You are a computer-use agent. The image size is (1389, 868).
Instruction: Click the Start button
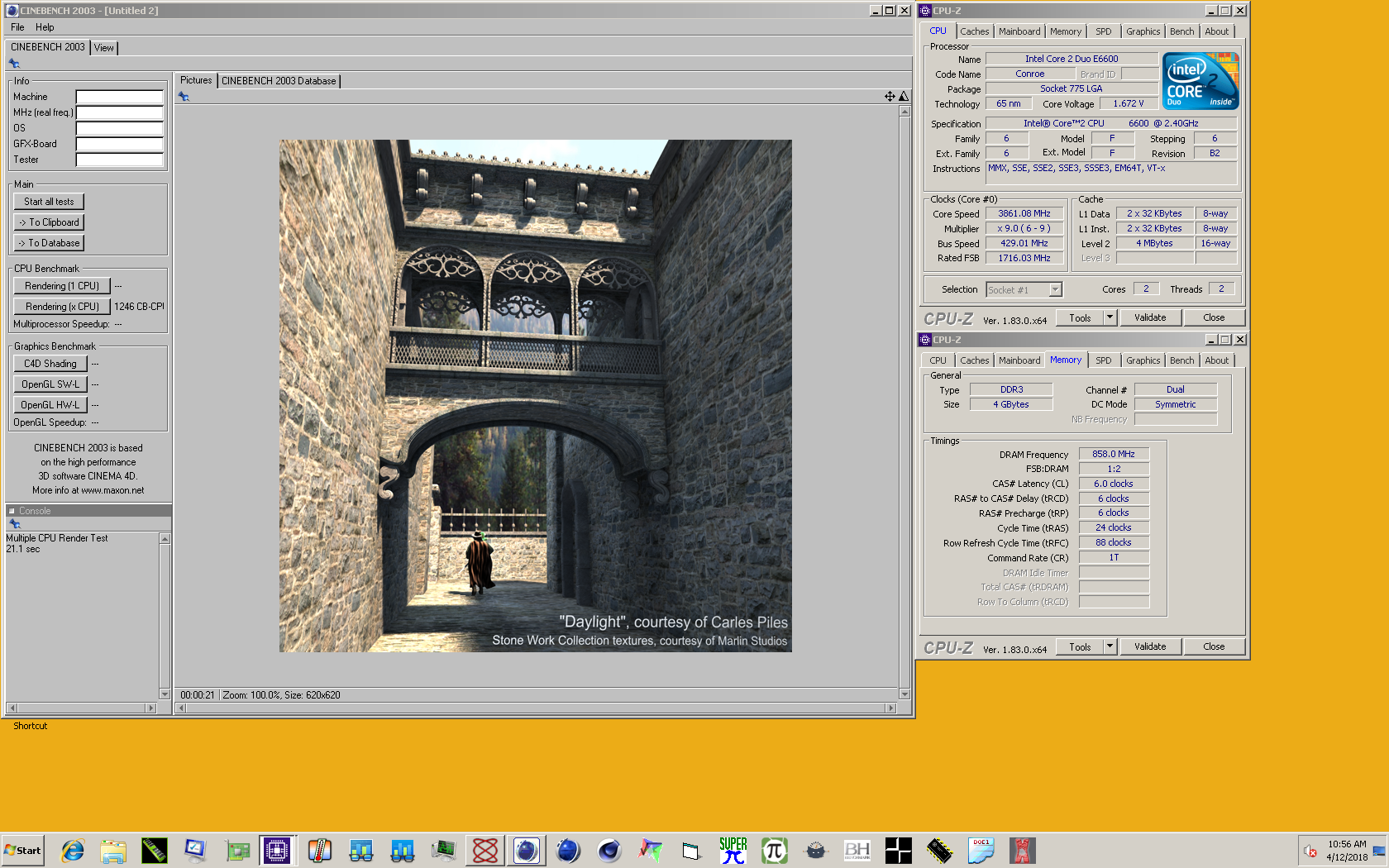(23, 850)
